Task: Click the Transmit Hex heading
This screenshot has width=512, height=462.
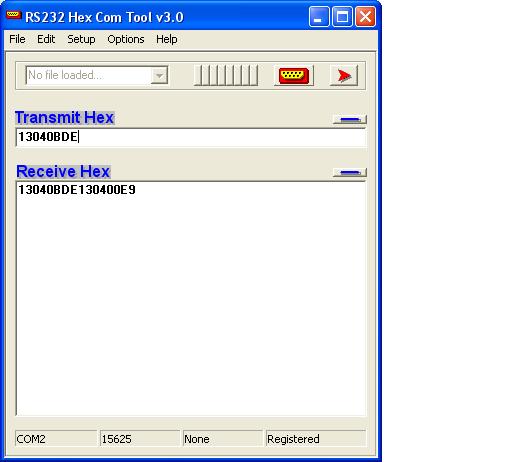Action: [x=65, y=117]
